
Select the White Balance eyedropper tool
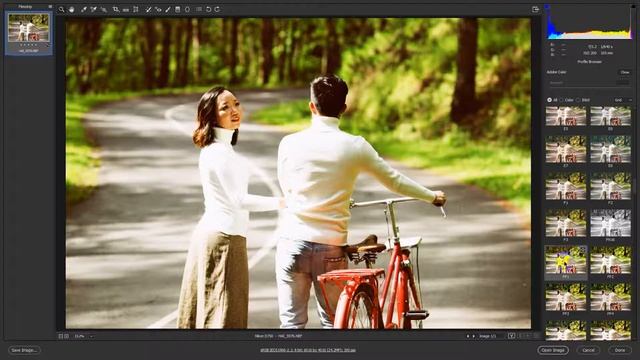point(83,9)
